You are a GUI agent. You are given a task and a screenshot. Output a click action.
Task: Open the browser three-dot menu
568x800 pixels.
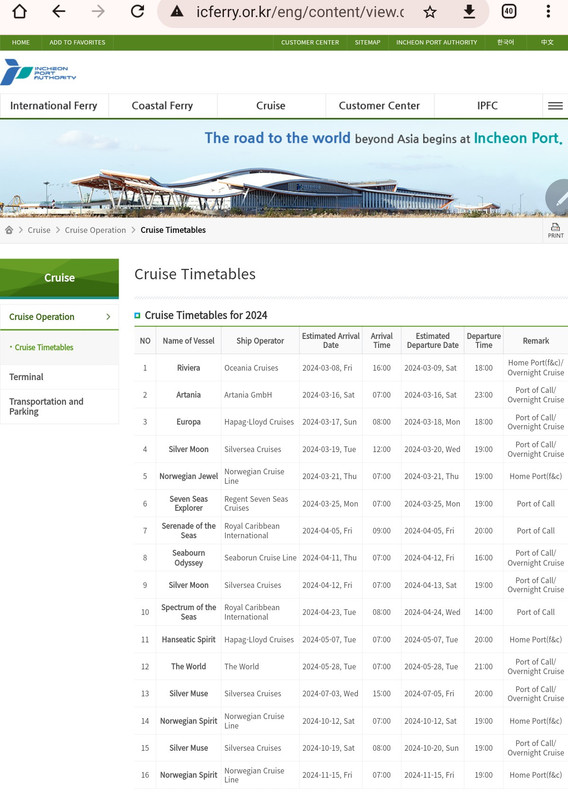pos(548,11)
